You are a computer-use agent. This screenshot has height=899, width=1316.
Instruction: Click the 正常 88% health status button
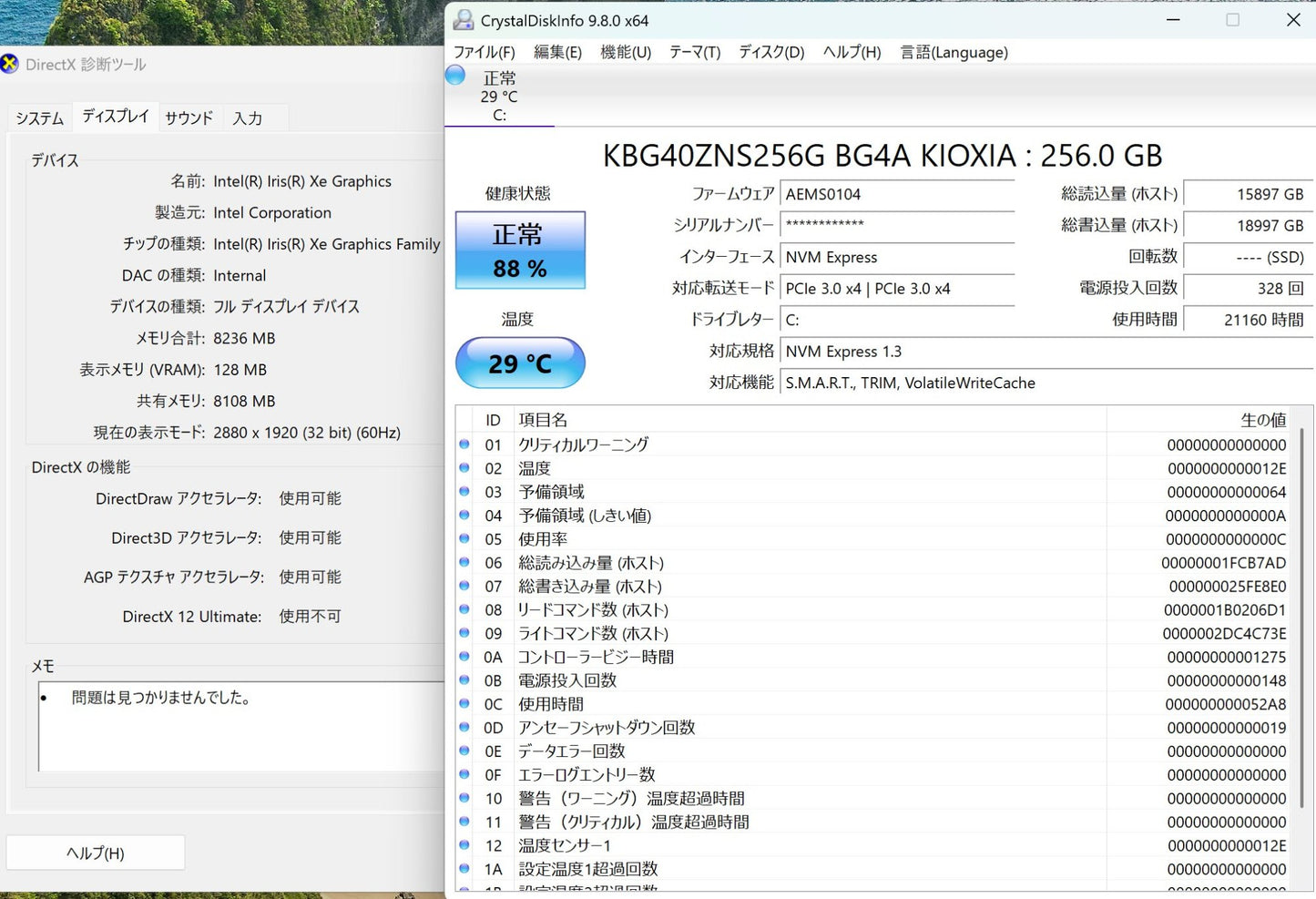520,250
